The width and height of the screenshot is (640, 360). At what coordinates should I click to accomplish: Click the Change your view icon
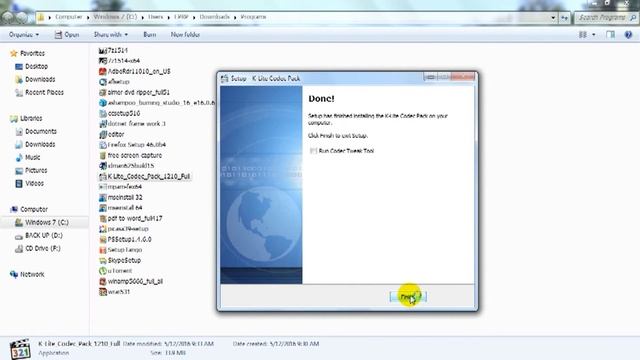point(583,35)
